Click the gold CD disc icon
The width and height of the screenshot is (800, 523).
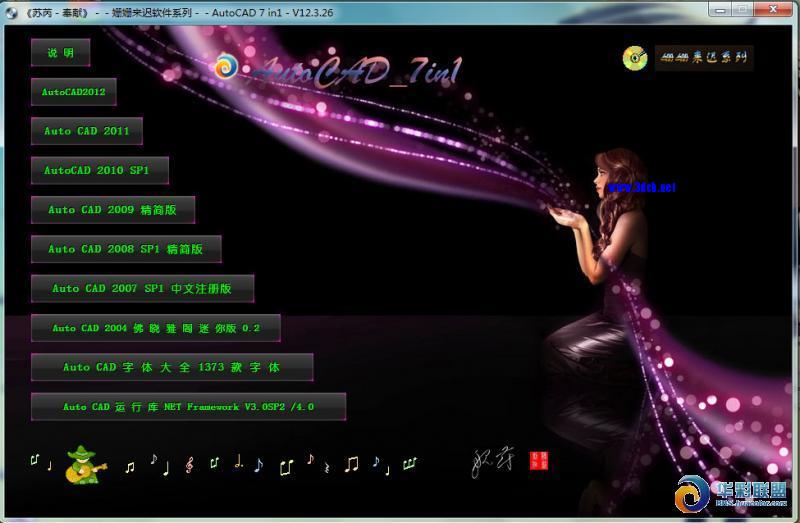[635, 58]
